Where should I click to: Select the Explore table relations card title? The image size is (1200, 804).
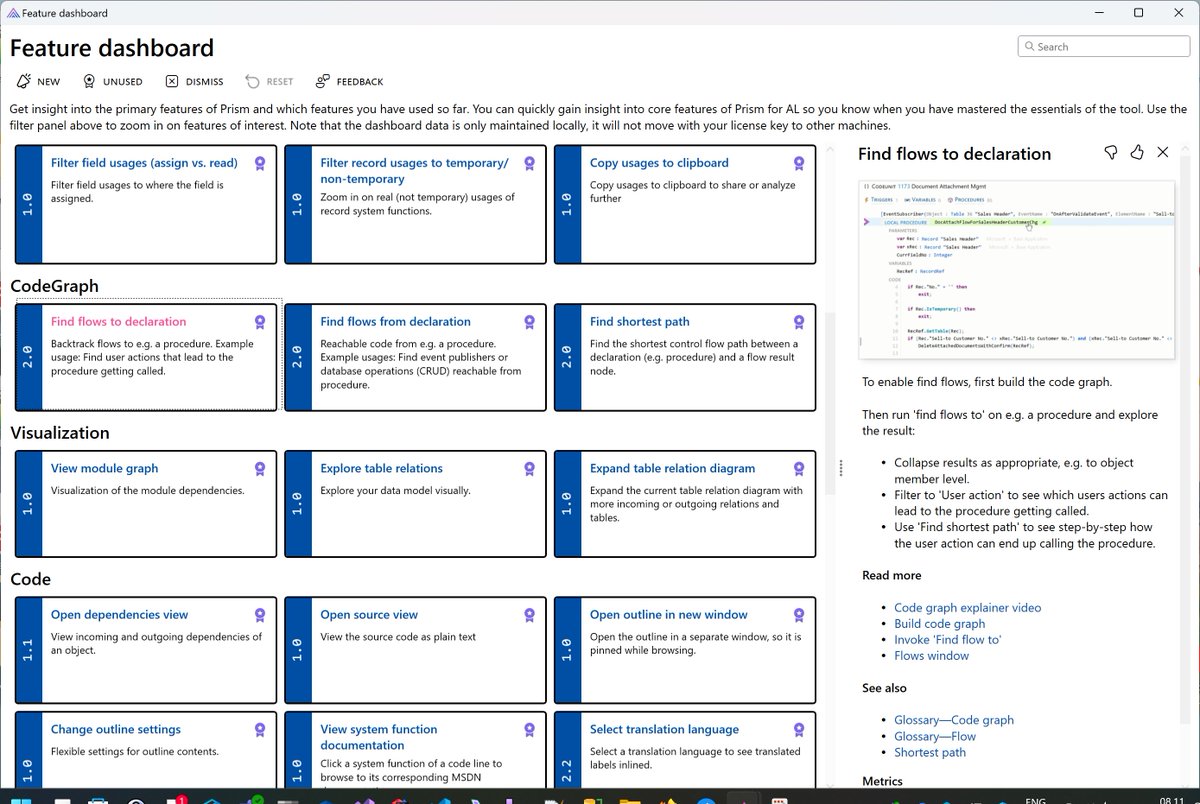click(381, 468)
